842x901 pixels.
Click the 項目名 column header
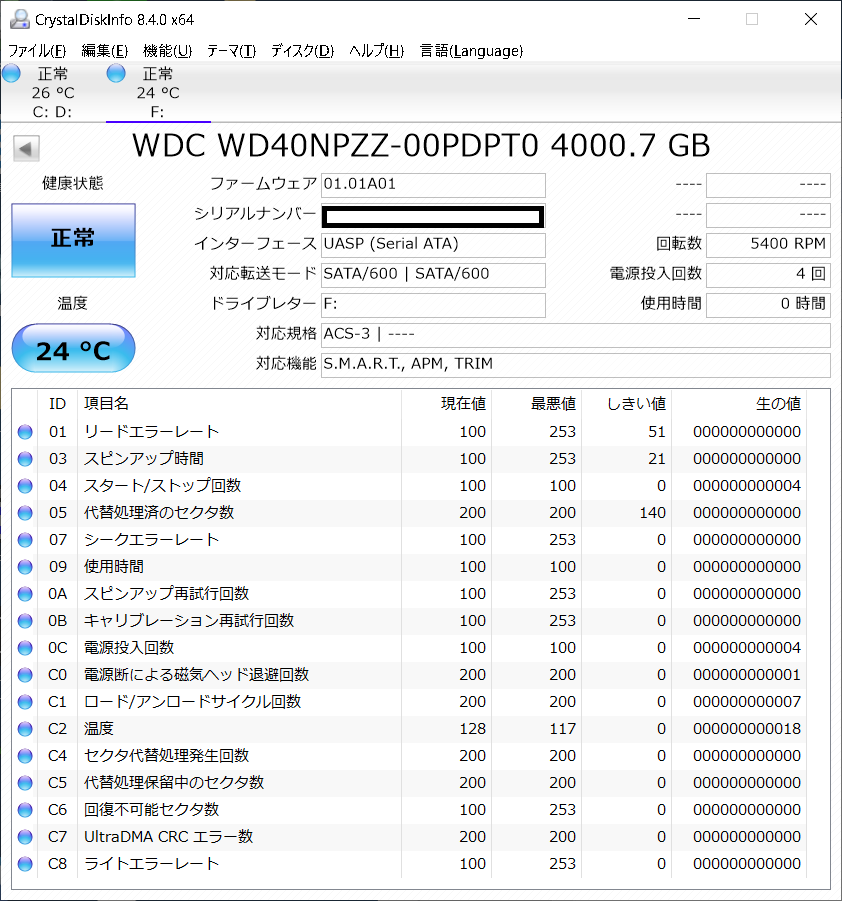coord(239,404)
